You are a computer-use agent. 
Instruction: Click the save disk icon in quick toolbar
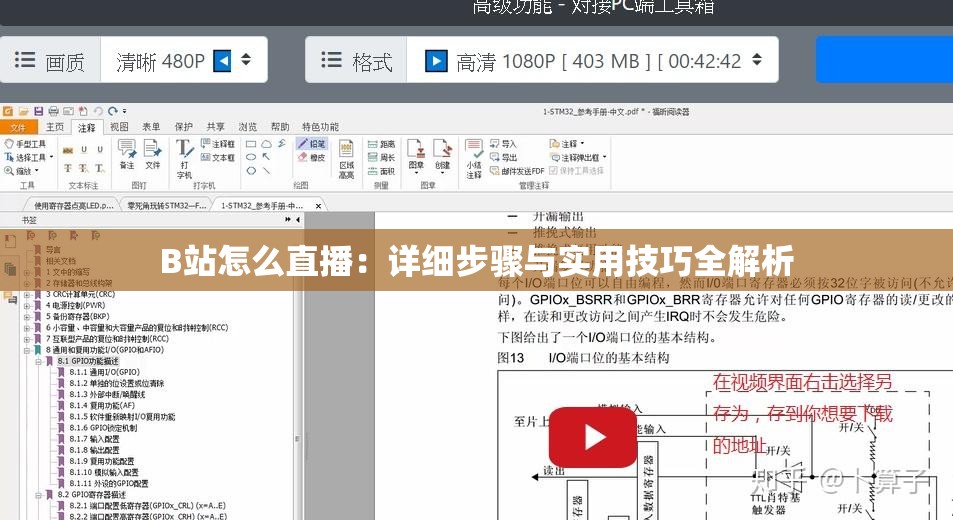pos(38,111)
